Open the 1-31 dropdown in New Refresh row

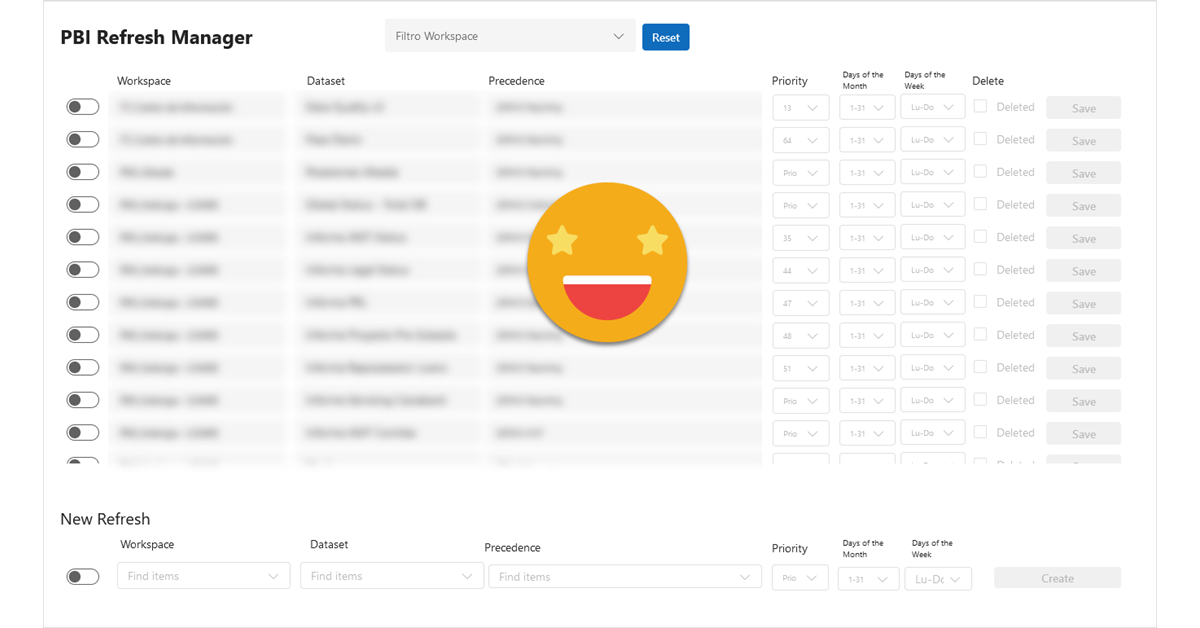pyautogui.click(x=868, y=578)
